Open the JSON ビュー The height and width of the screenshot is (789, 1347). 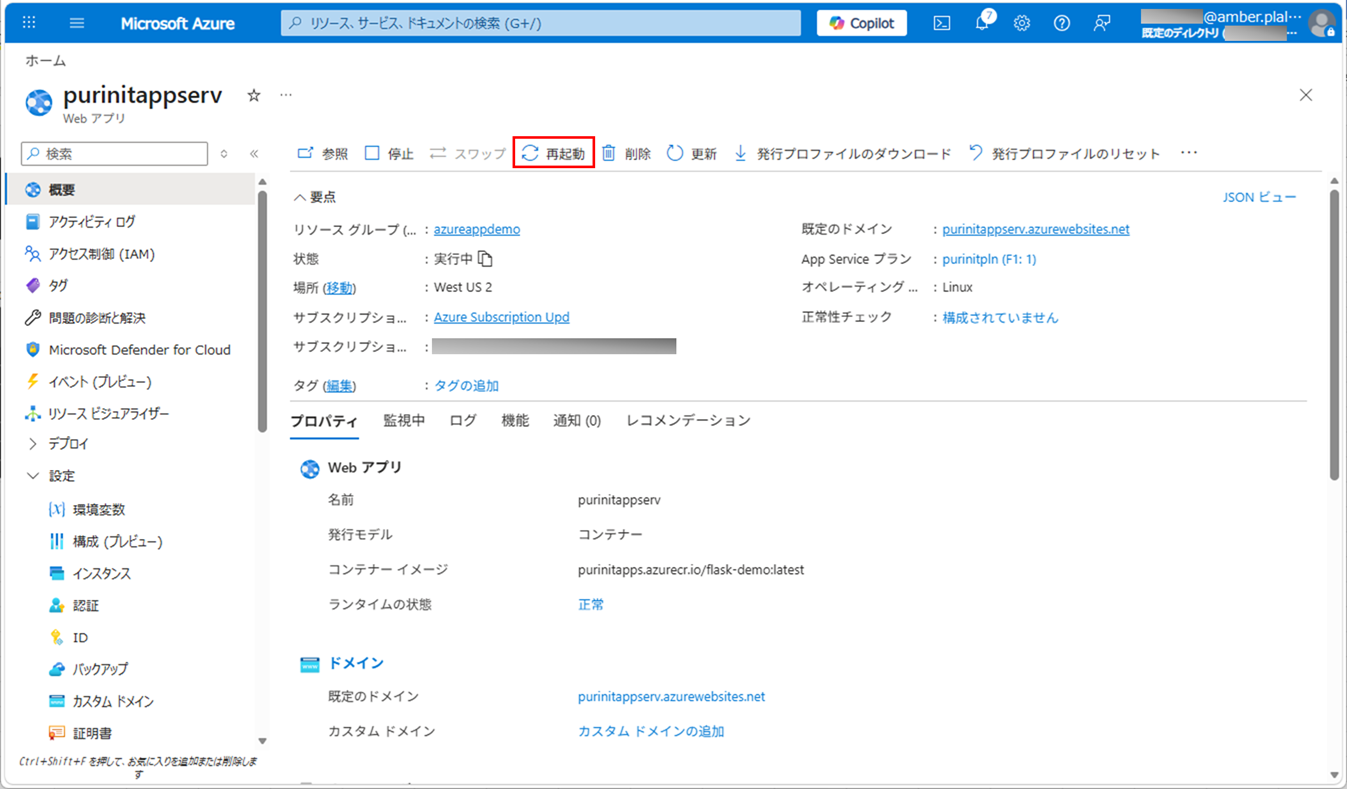(x=1260, y=197)
